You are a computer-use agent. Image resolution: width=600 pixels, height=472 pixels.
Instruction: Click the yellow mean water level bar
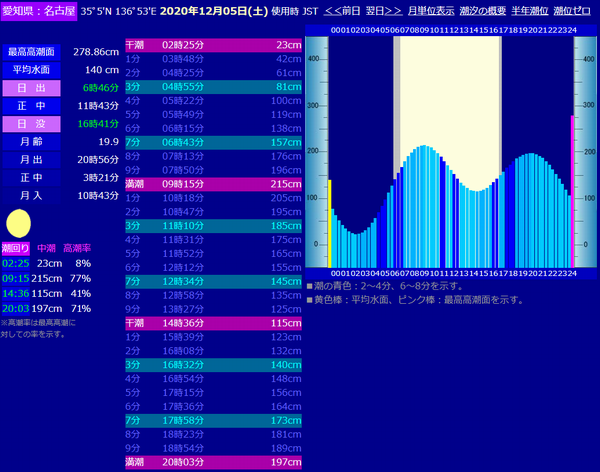click(329, 224)
